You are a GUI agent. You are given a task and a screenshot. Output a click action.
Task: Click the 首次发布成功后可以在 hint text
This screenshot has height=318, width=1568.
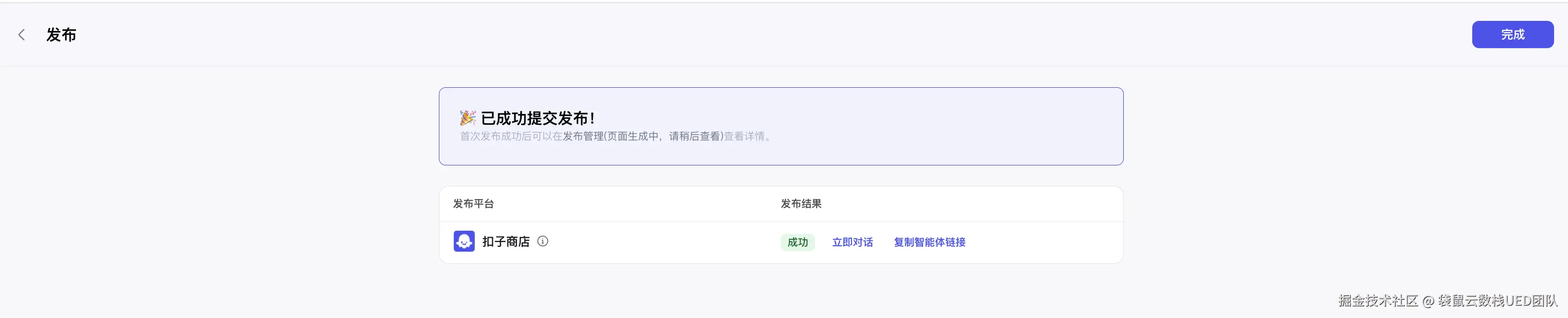511,137
